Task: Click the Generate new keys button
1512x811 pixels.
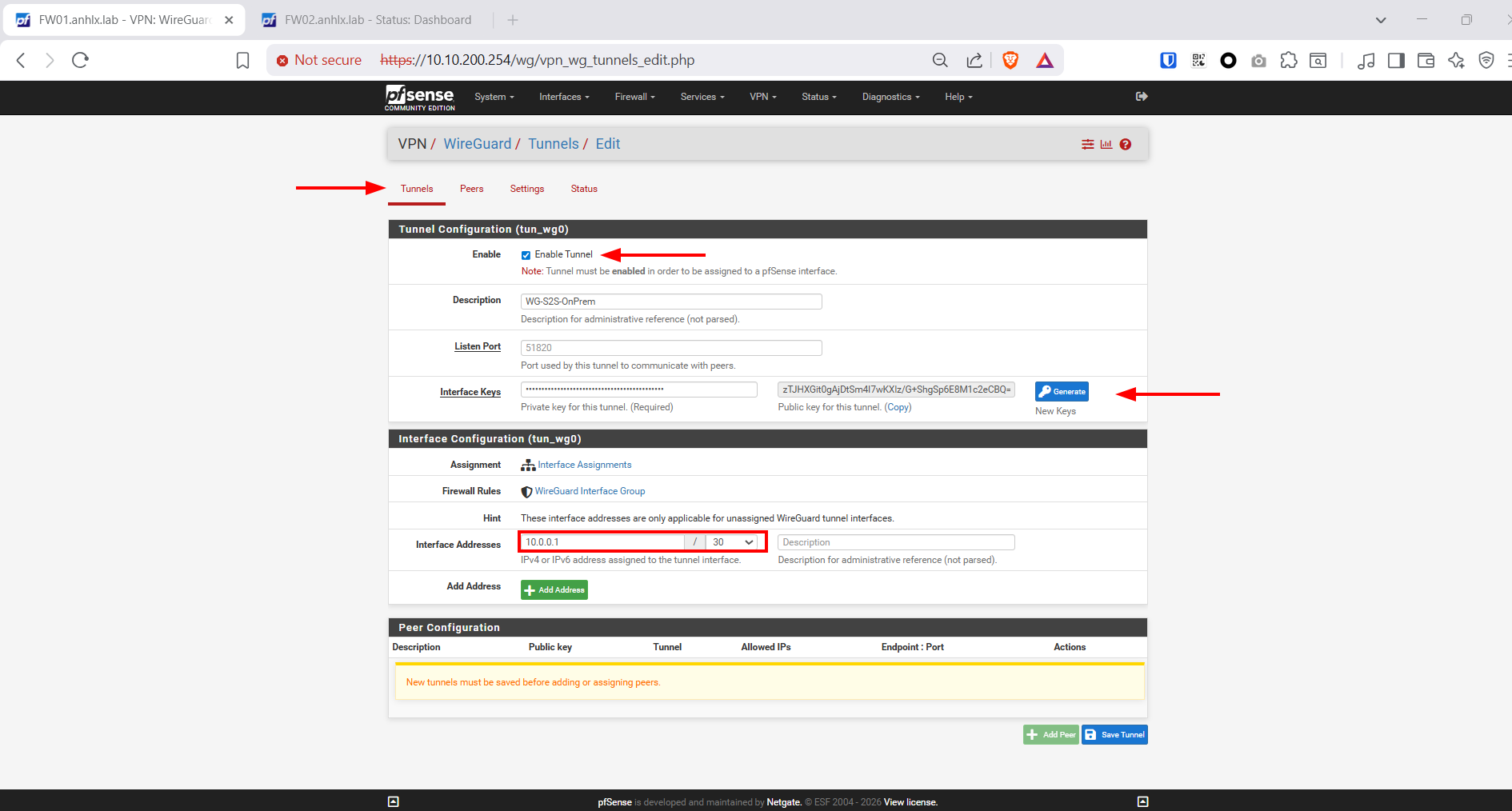Action: coord(1062,392)
